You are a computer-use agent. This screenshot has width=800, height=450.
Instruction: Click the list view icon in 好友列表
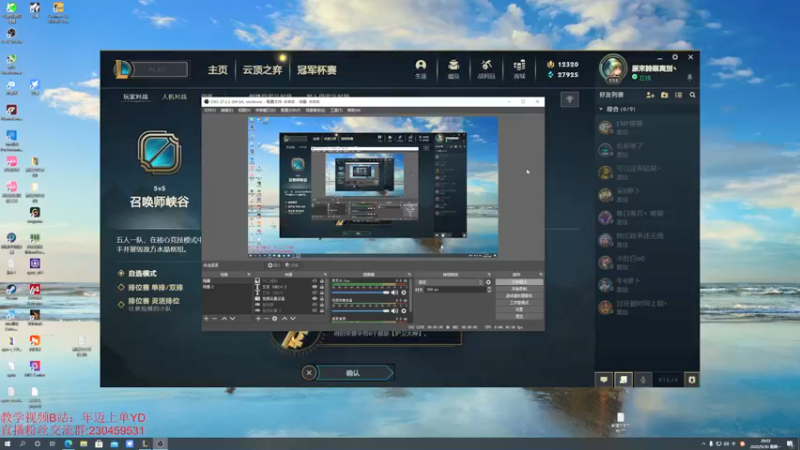(x=678, y=95)
